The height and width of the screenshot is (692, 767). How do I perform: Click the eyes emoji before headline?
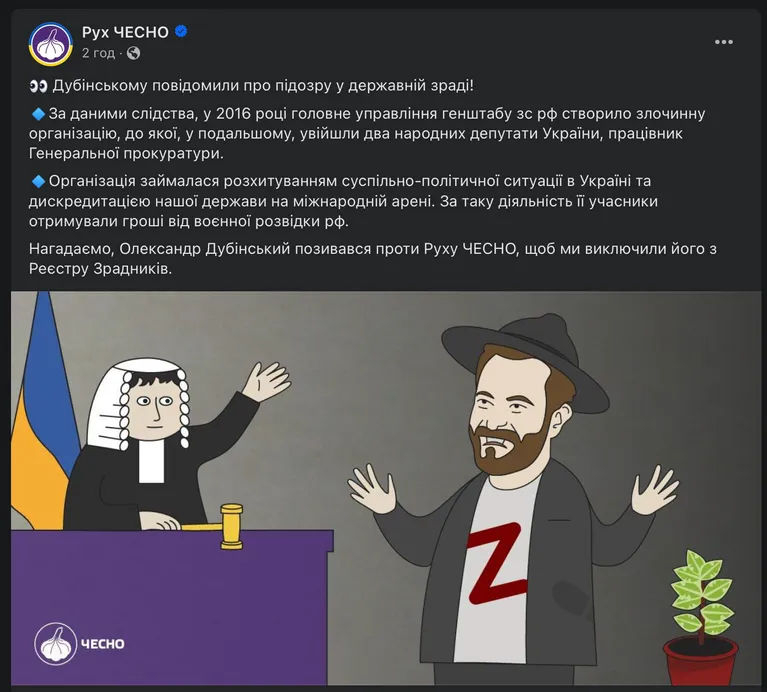[38, 86]
